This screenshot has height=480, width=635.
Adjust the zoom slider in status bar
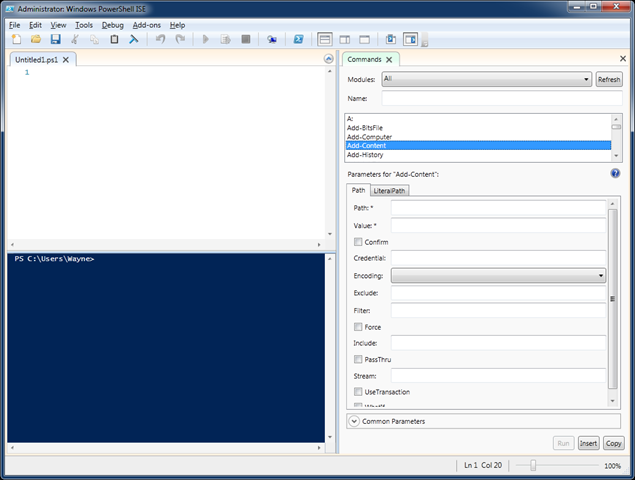pos(533,465)
